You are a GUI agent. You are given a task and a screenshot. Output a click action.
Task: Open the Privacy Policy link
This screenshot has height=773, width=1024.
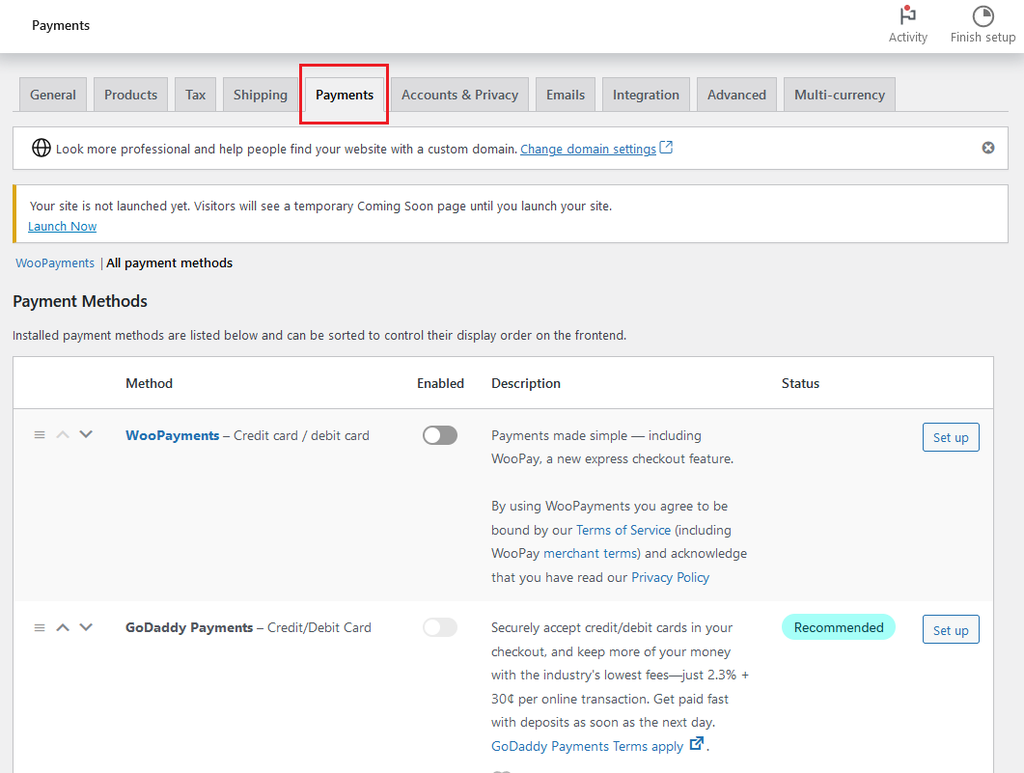click(x=670, y=577)
